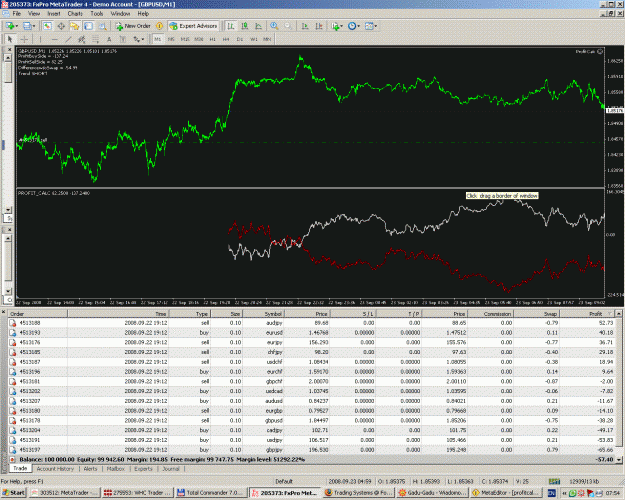Switch to MetaEditor taskbar window
Screen dimensions: 625x500
pyautogui.click(x=506, y=493)
